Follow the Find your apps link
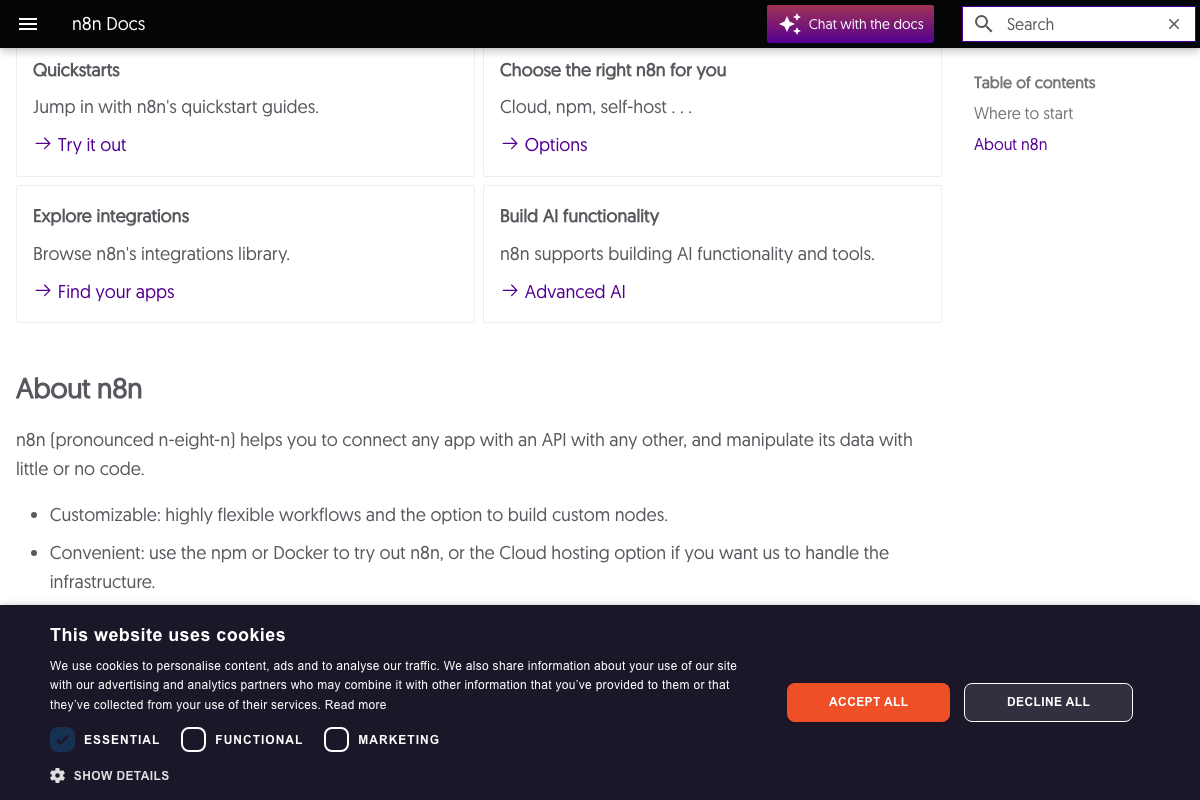1200x800 pixels. (x=116, y=291)
